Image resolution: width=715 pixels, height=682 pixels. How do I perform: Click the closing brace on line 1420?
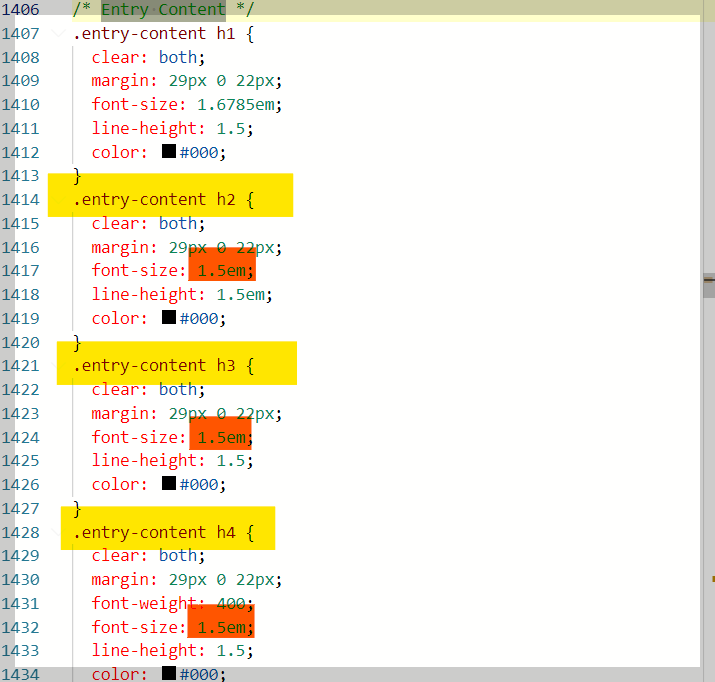click(77, 343)
